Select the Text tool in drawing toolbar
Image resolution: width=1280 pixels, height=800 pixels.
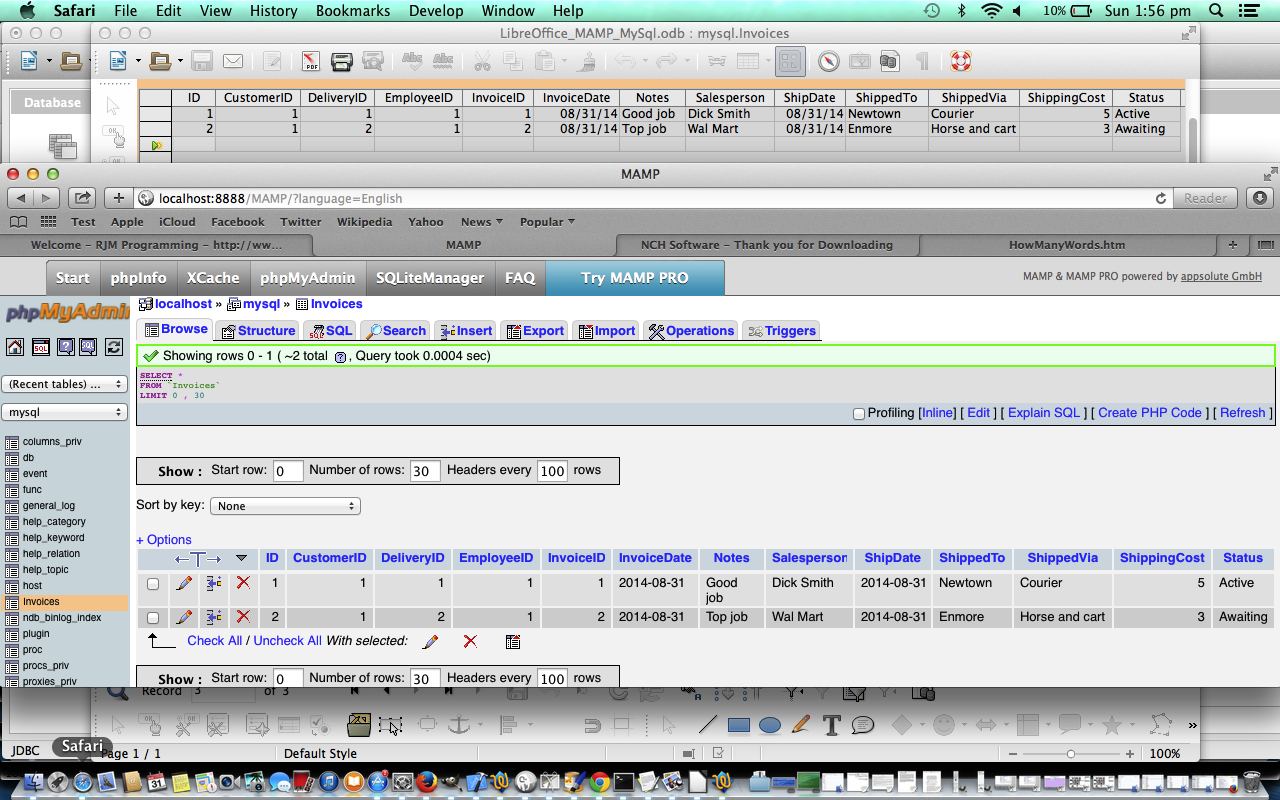tap(830, 725)
